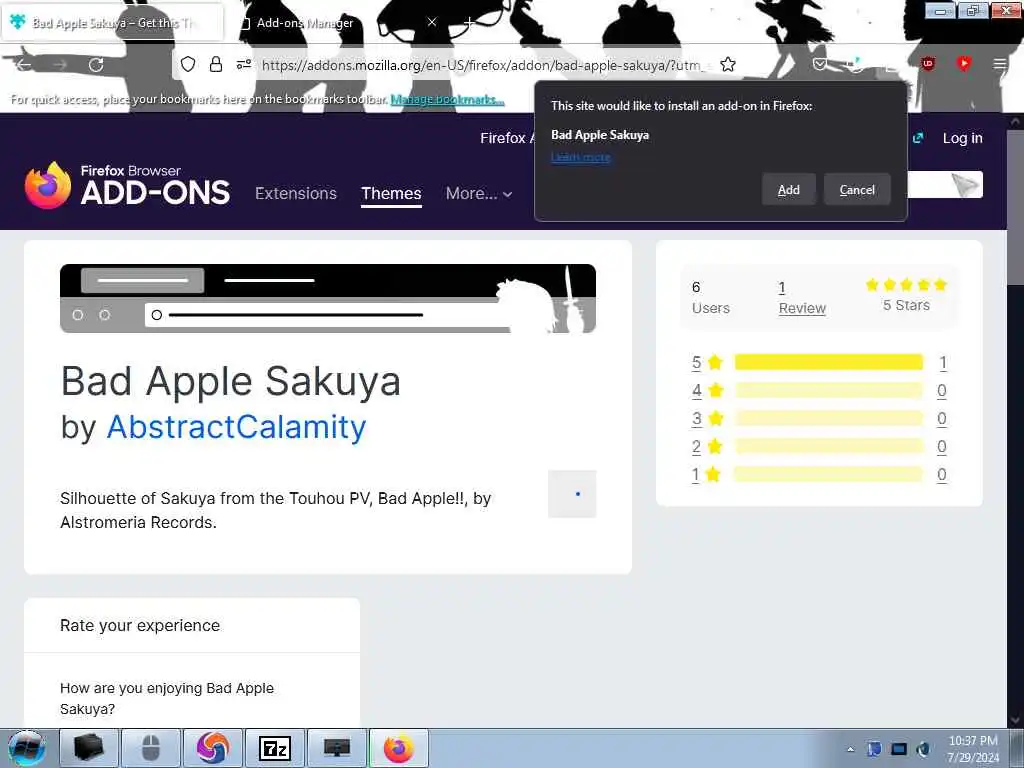The height and width of the screenshot is (768, 1024).
Task: Reload the page with the refresh icon
Action: point(96,65)
